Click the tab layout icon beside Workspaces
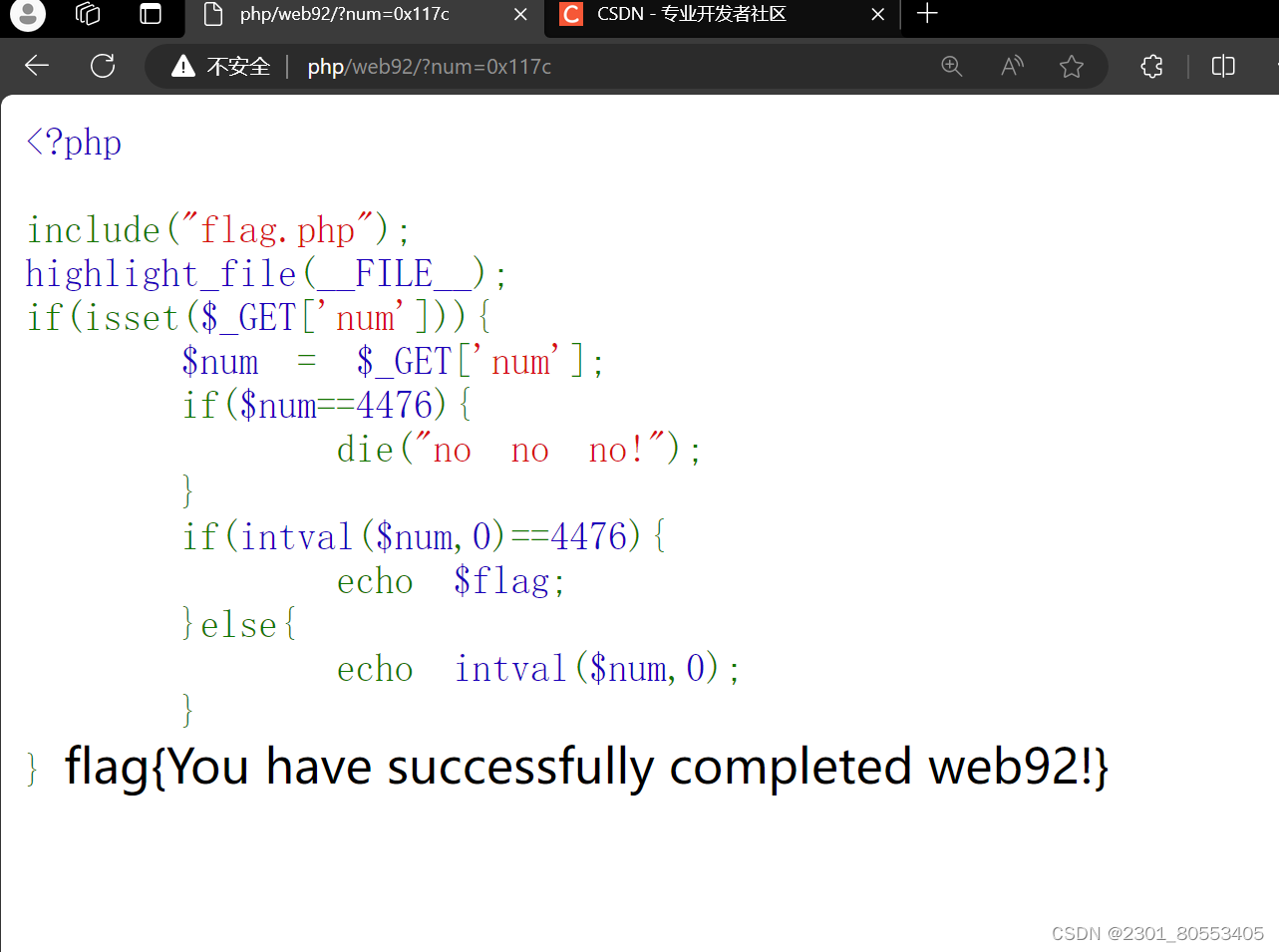1279x952 pixels. coord(150,14)
